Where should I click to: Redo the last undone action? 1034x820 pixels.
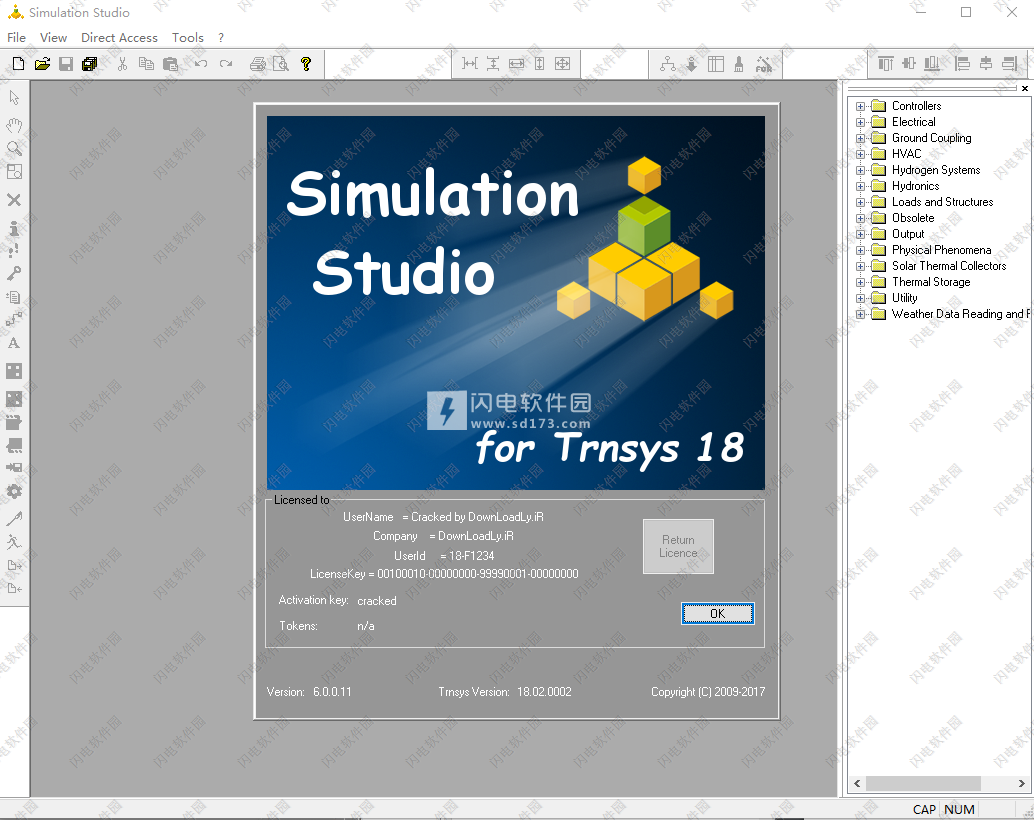tap(226, 64)
